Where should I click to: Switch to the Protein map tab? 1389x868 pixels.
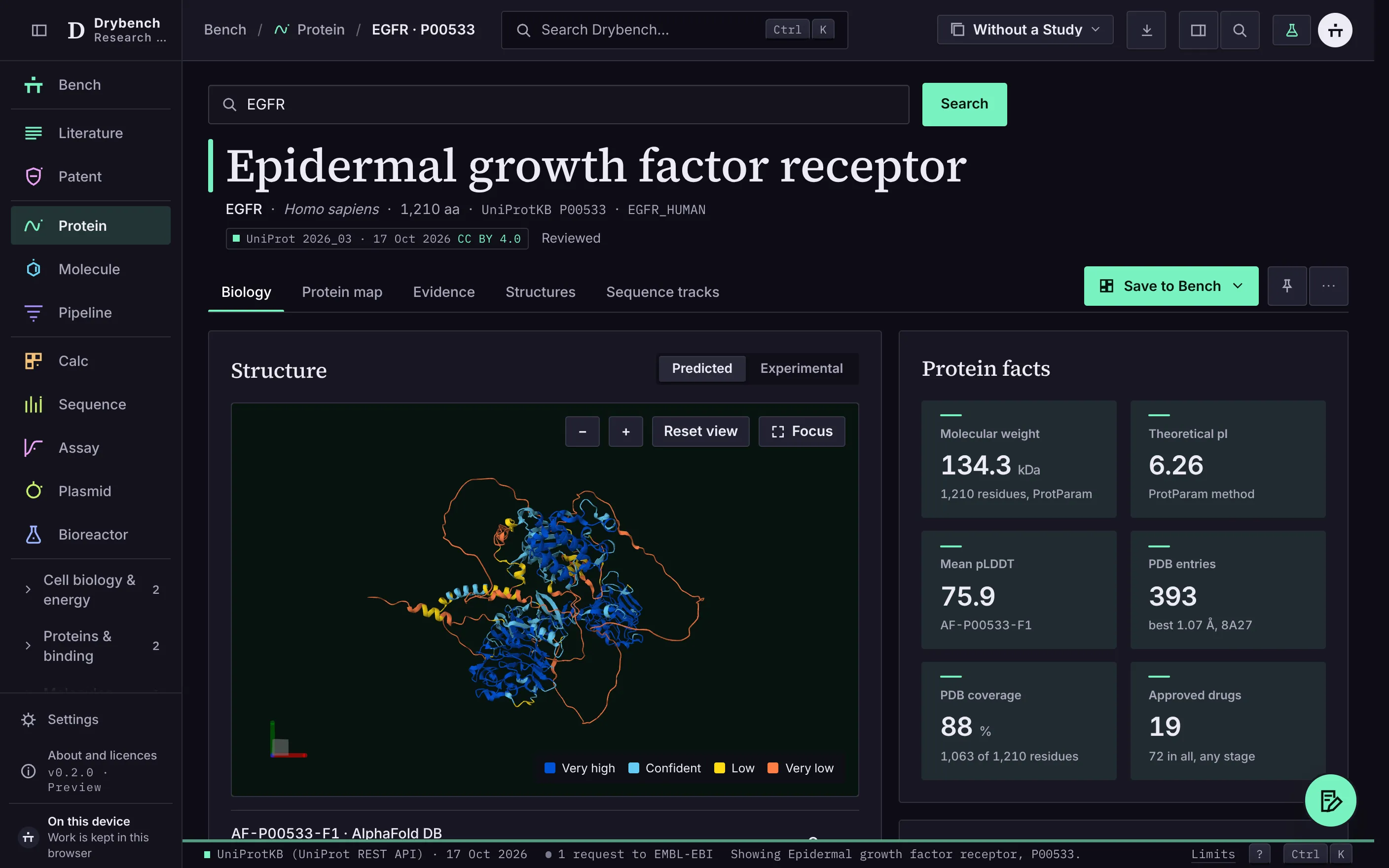pyautogui.click(x=342, y=292)
